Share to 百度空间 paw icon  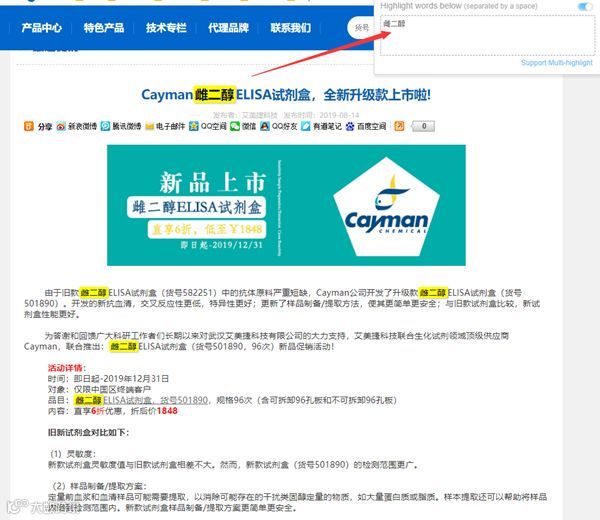tap(350, 126)
